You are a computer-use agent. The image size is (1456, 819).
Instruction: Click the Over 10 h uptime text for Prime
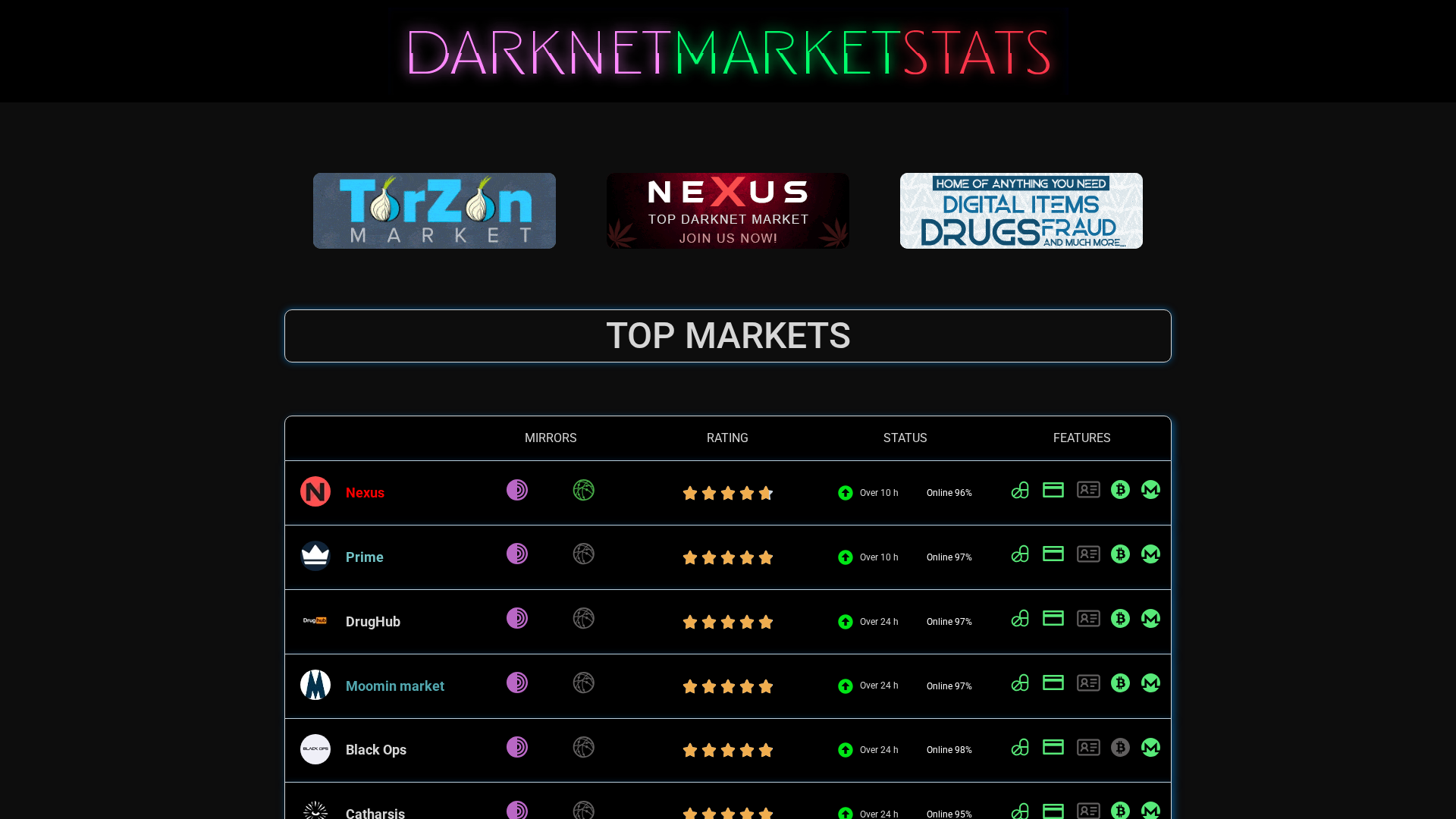[879, 557]
